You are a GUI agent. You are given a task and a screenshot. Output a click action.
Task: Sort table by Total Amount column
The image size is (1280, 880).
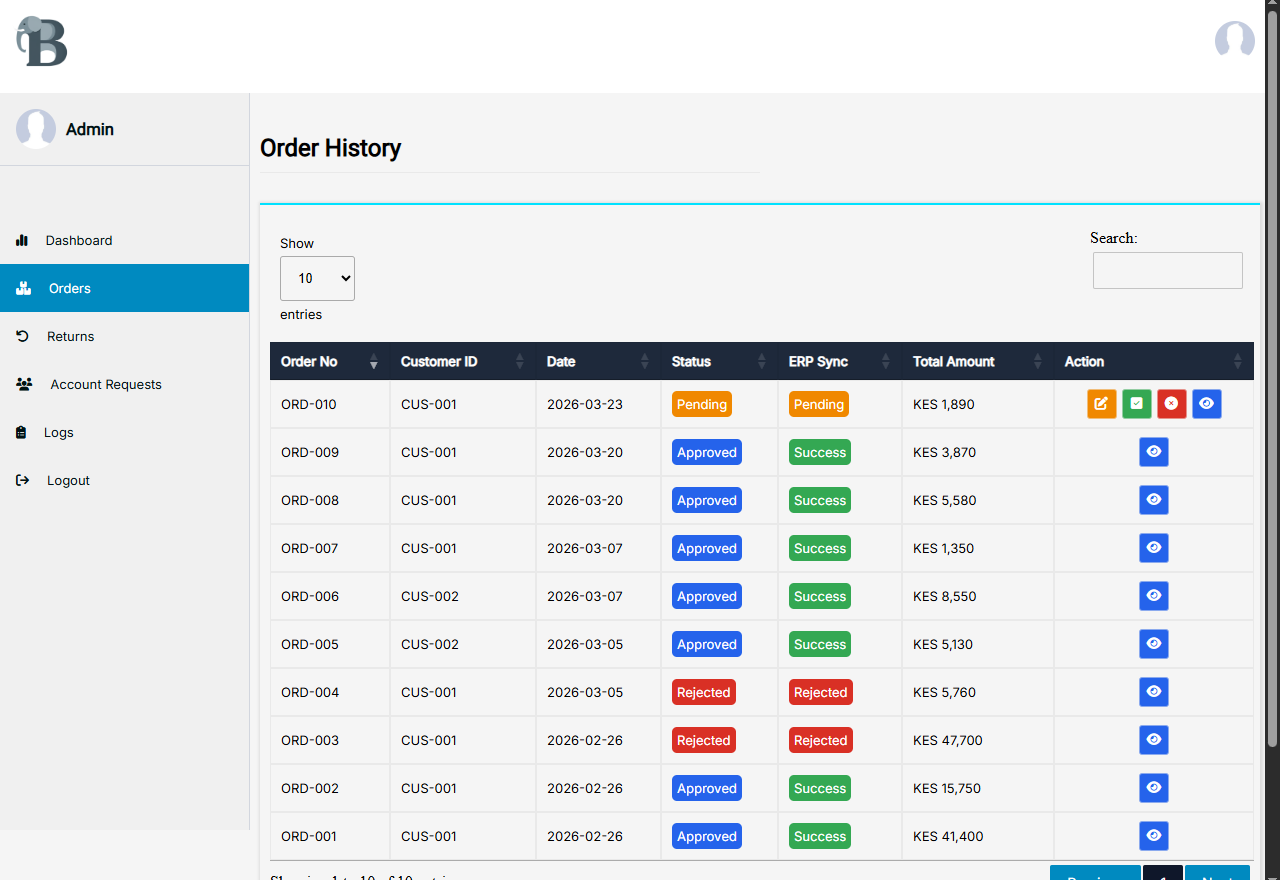(978, 361)
